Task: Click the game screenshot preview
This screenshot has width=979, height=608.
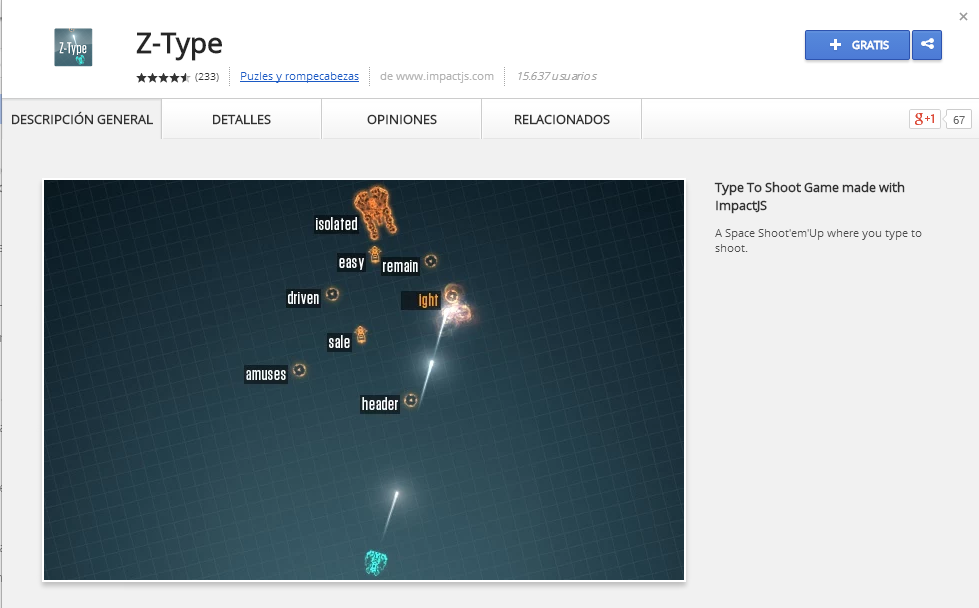Action: pos(364,380)
